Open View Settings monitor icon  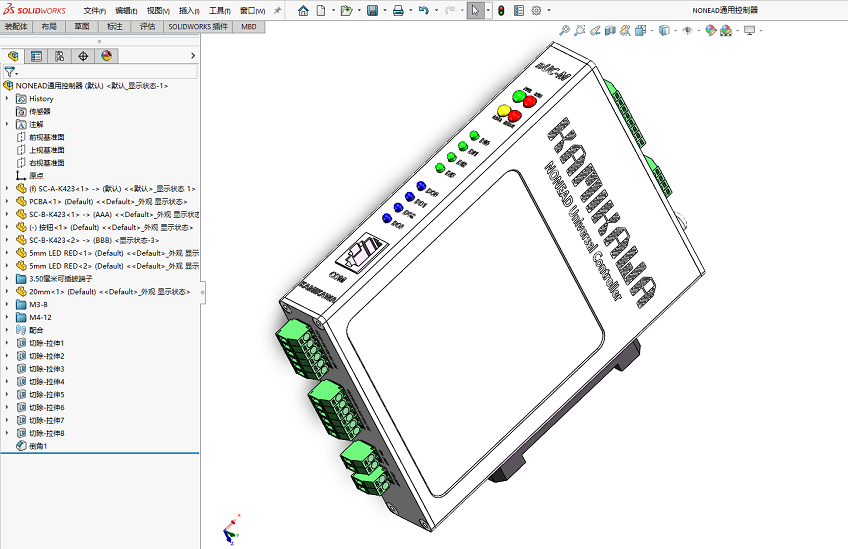click(750, 30)
